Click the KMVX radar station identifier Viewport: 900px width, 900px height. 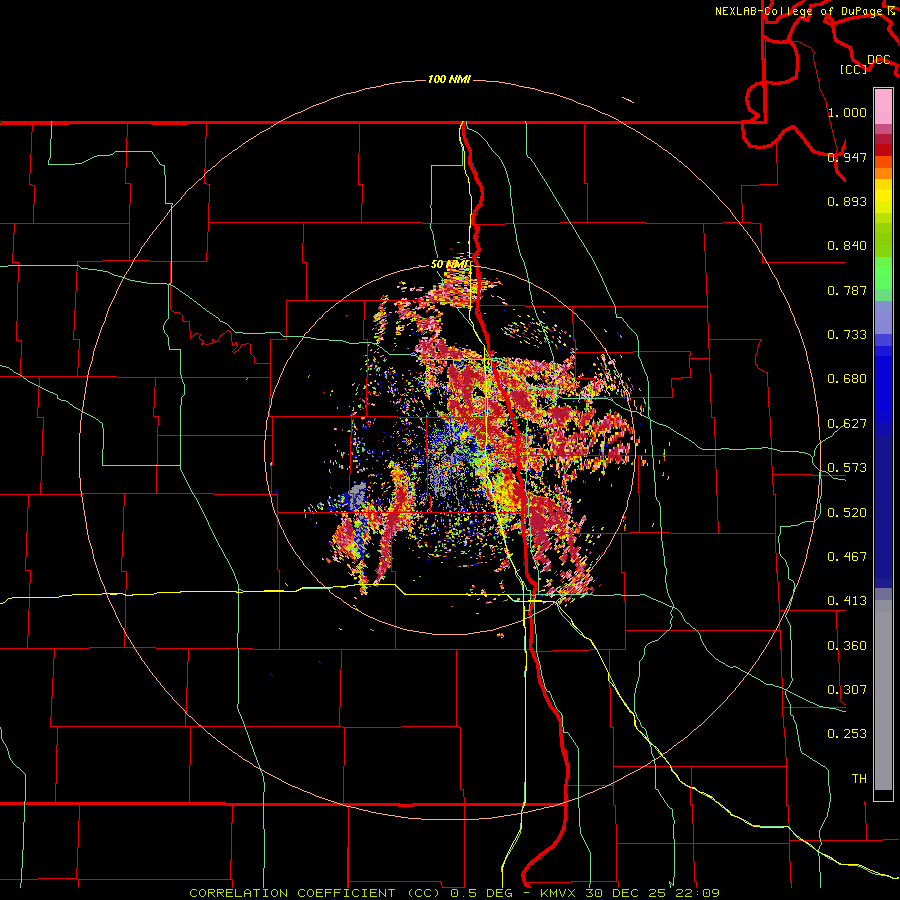tap(558, 893)
